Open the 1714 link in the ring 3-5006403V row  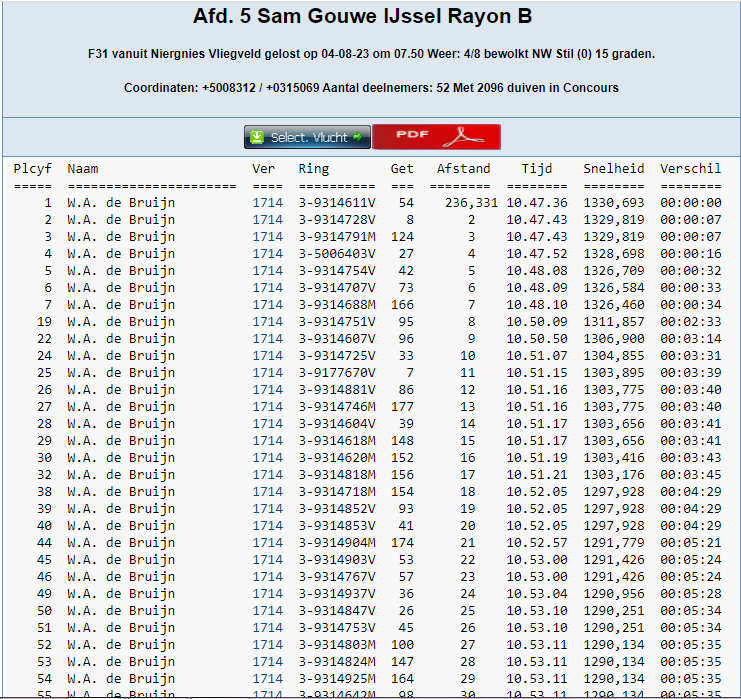tap(267, 254)
